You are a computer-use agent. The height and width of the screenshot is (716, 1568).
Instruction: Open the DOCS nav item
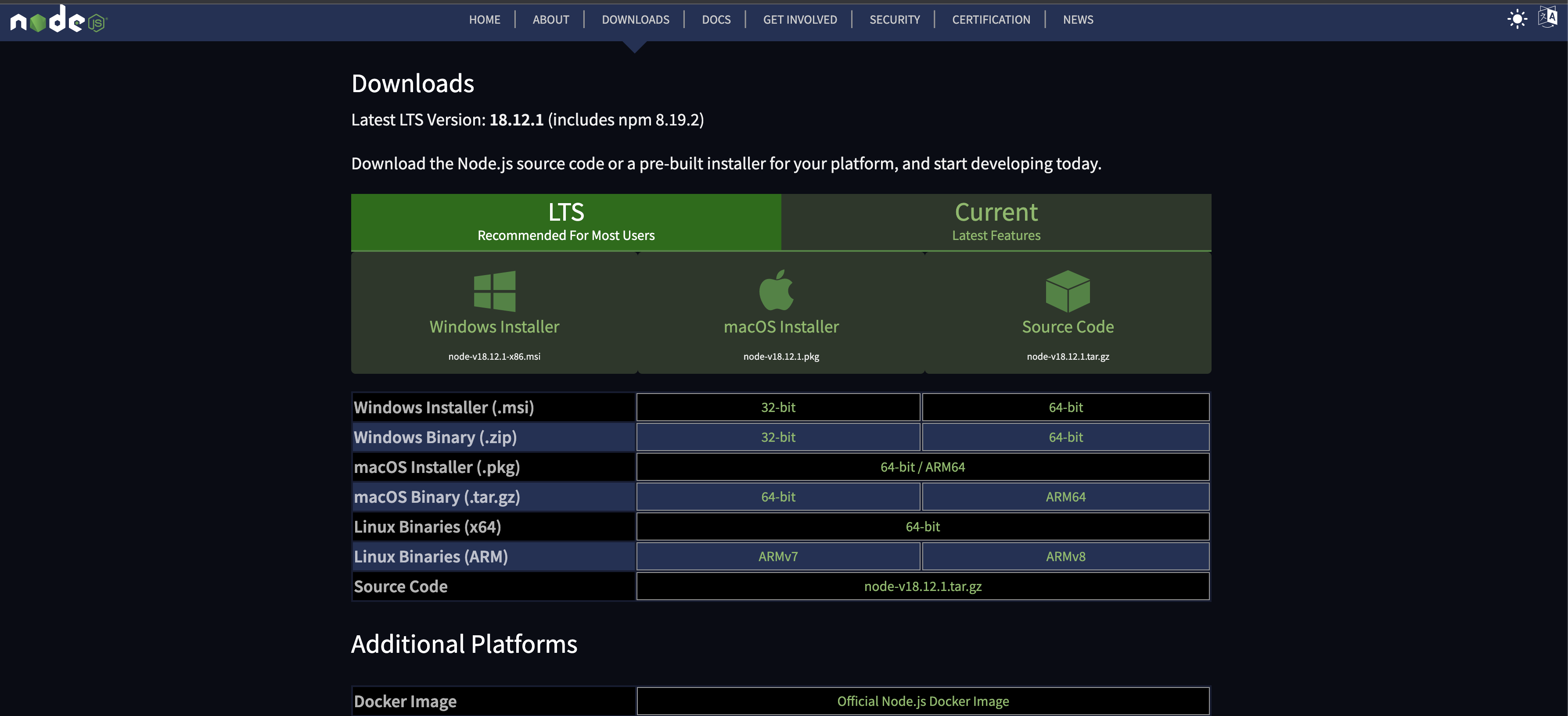click(x=716, y=19)
